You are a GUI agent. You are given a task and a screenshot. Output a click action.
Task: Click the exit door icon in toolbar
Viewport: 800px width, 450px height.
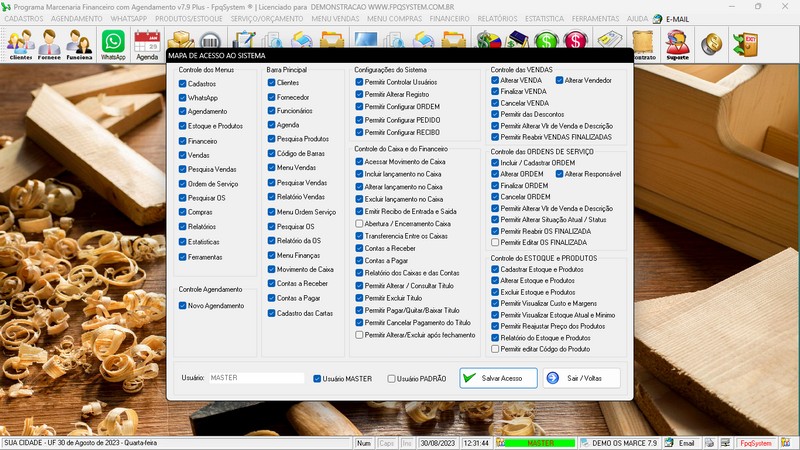(x=744, y=43)
